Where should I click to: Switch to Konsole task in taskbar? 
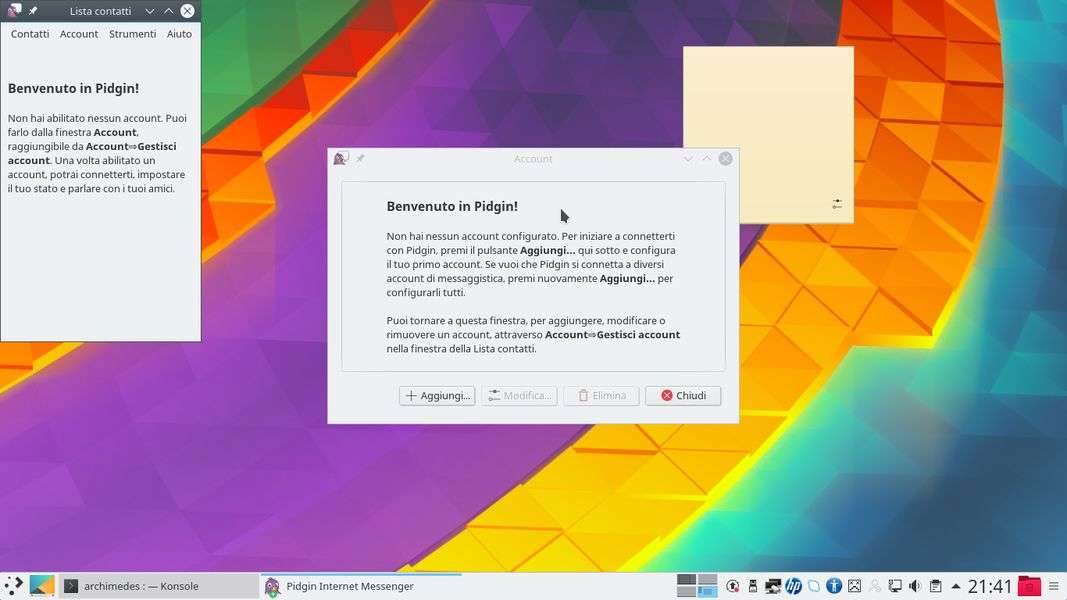130,586
